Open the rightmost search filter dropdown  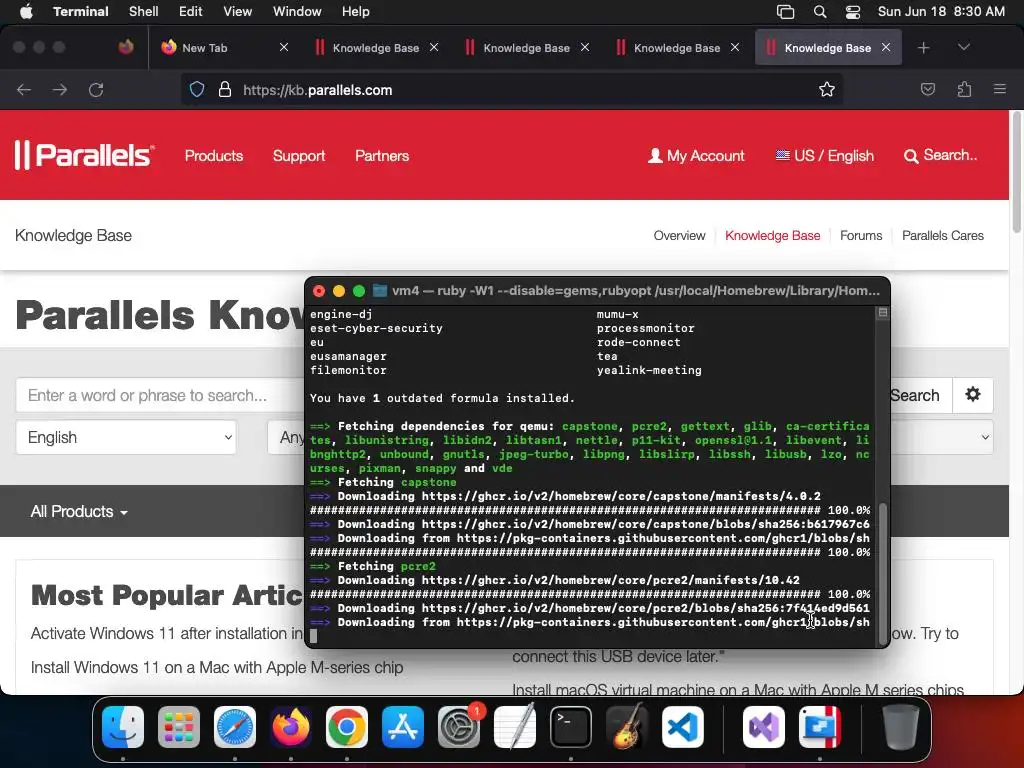pos(940,438)
